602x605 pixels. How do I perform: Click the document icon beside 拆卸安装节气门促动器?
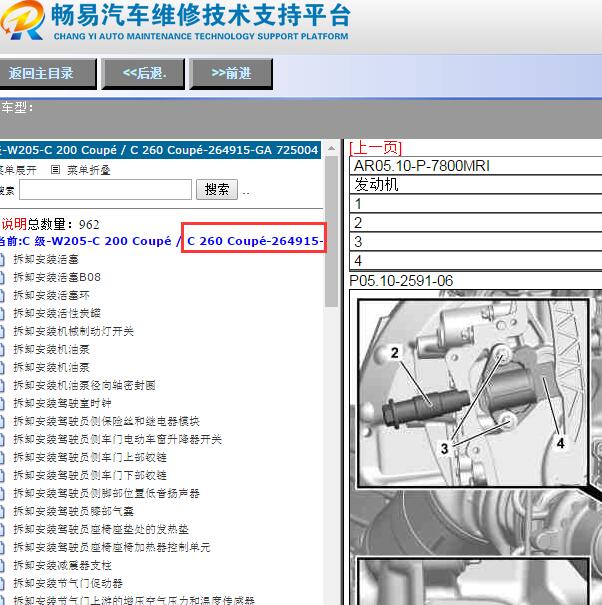2,583
